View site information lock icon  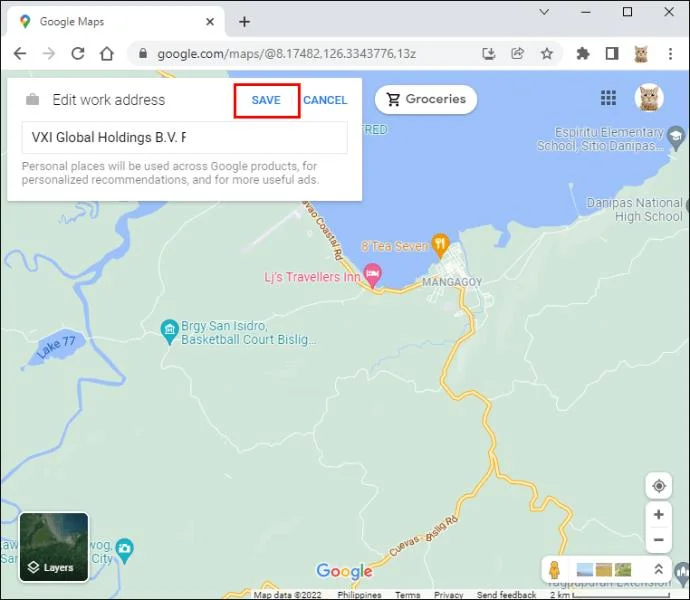pyautogui.click(x=143, y=53)
